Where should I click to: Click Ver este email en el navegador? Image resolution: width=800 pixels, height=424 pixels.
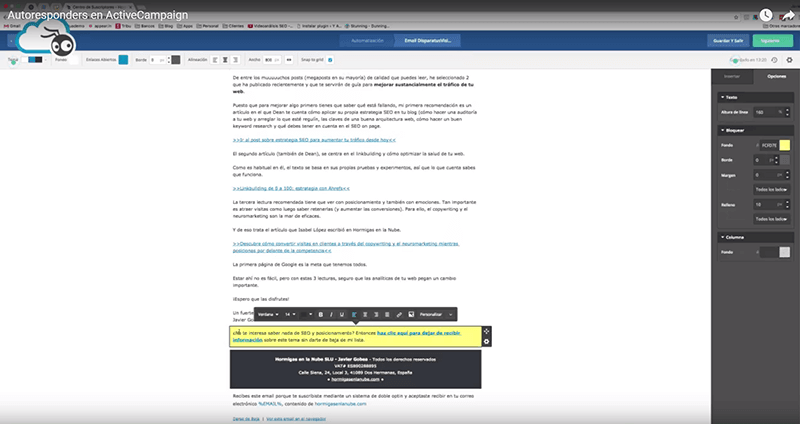point(296,419)
